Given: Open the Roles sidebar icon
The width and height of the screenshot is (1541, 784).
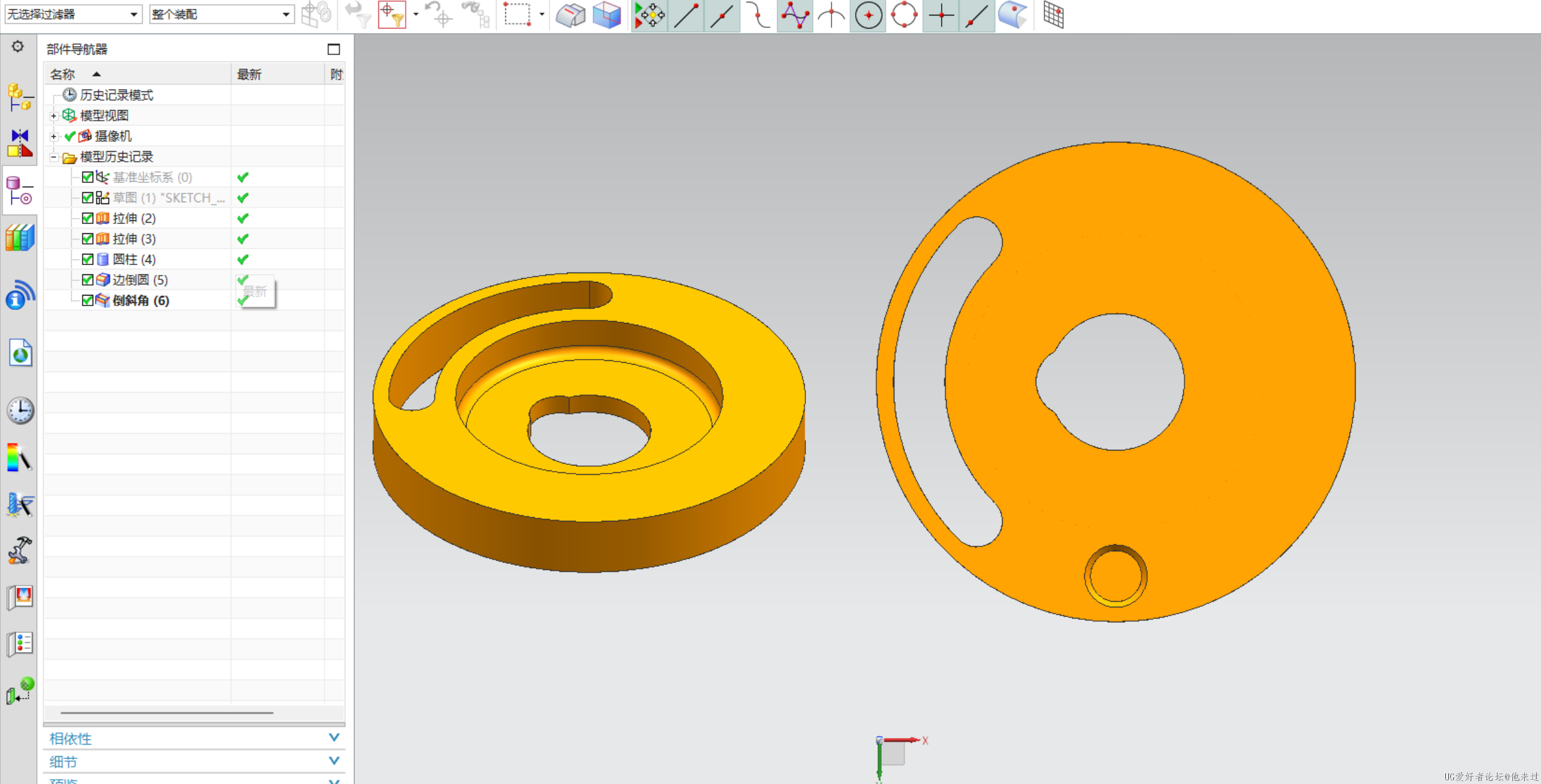Looking at the screenshot, I should tap(20, 597).
